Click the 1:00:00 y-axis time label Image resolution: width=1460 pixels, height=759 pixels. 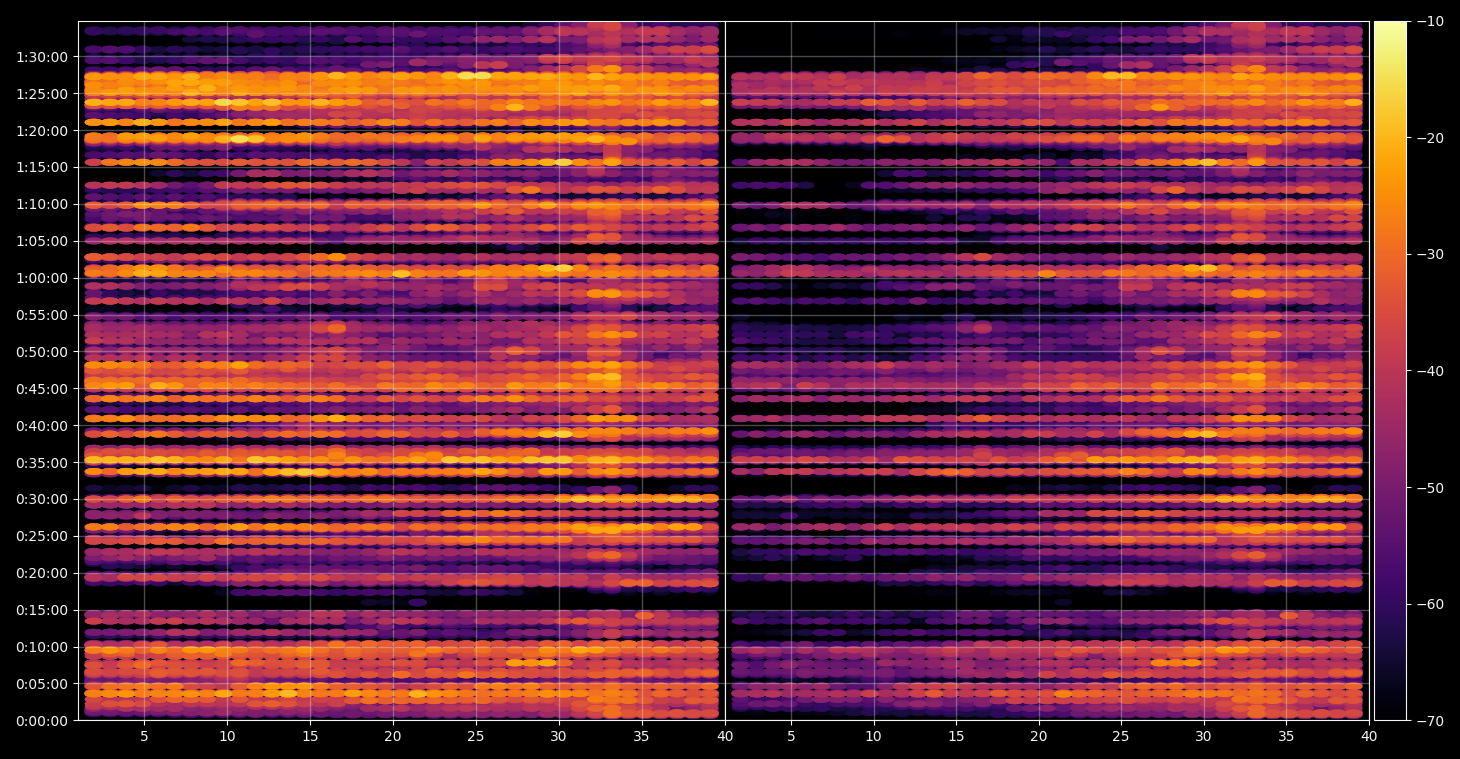[x=41, y=278]
